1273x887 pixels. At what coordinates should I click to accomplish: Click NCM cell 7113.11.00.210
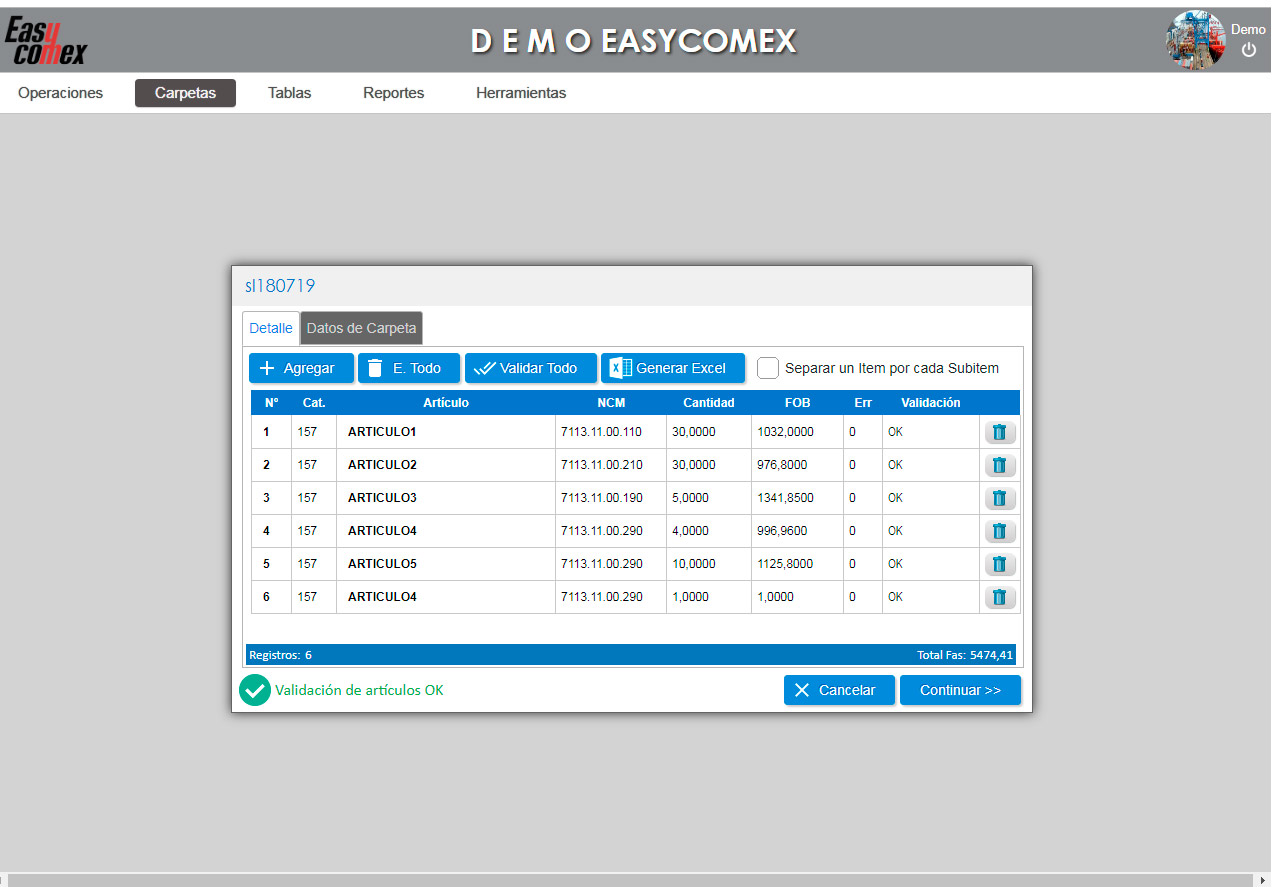[x=611, y=465]
